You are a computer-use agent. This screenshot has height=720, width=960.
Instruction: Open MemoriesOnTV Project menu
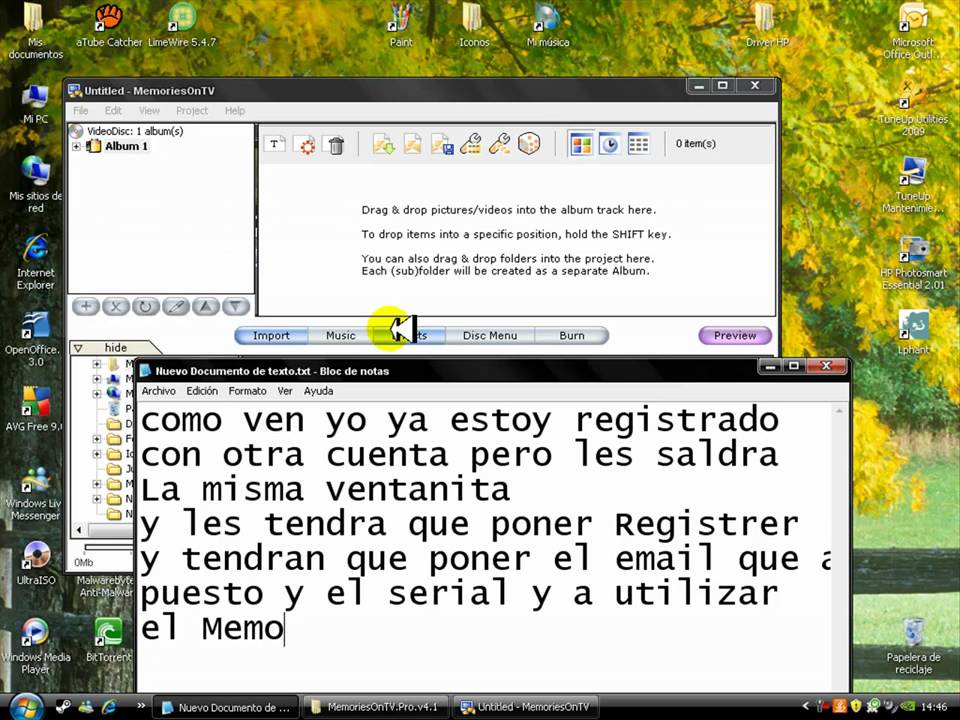pyautogui.click(x=192, y=111)
